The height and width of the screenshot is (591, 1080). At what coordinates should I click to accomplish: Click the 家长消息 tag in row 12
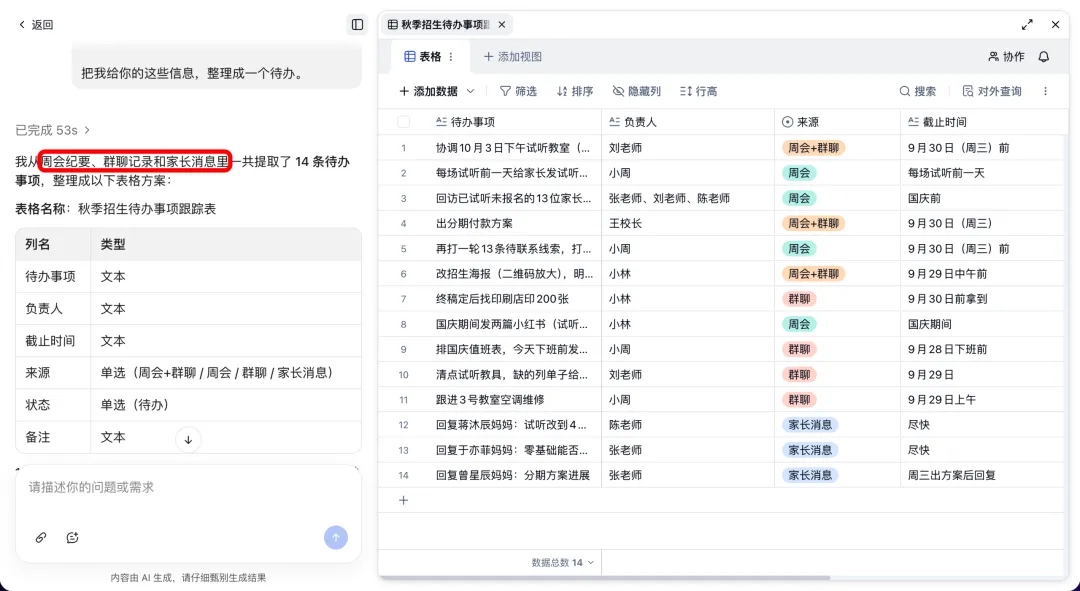[810, 425]
